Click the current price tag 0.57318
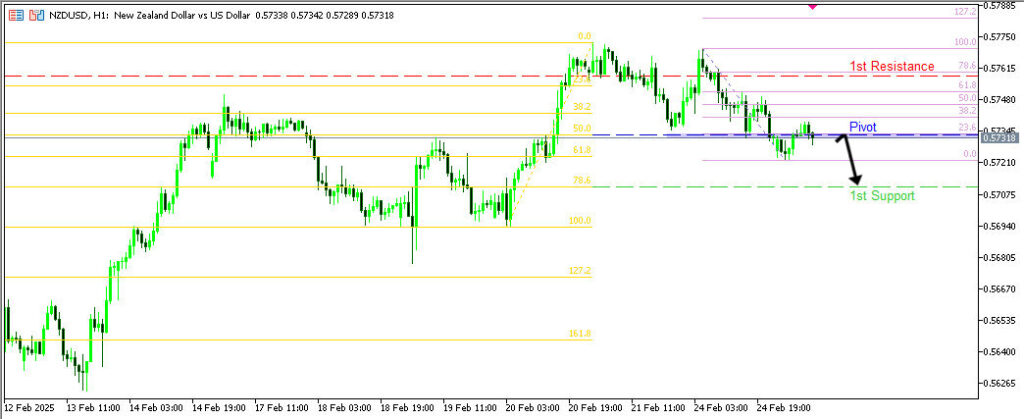 point(1000,137)
